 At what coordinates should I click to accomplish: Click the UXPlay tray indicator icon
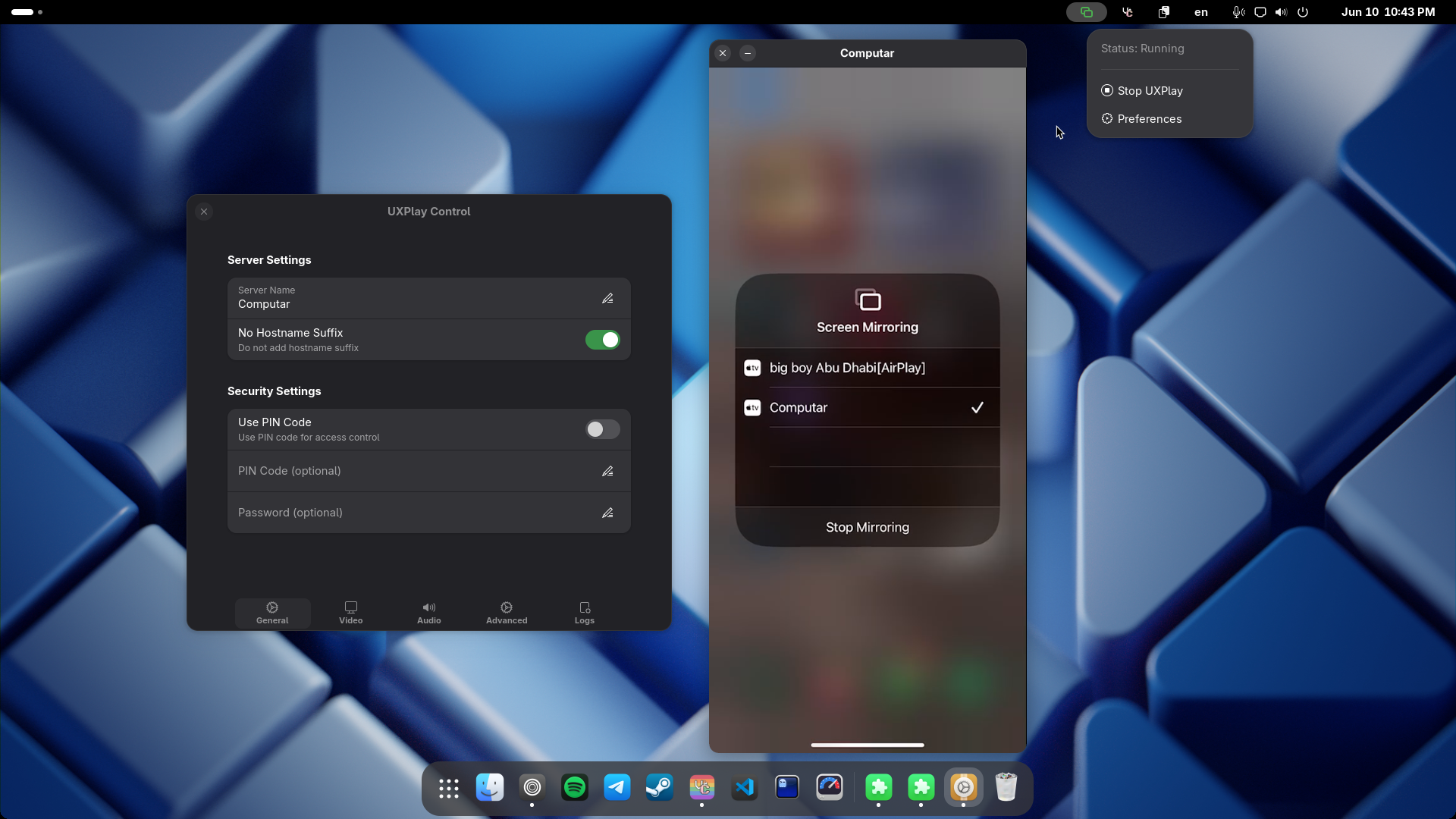(1087, 12)
